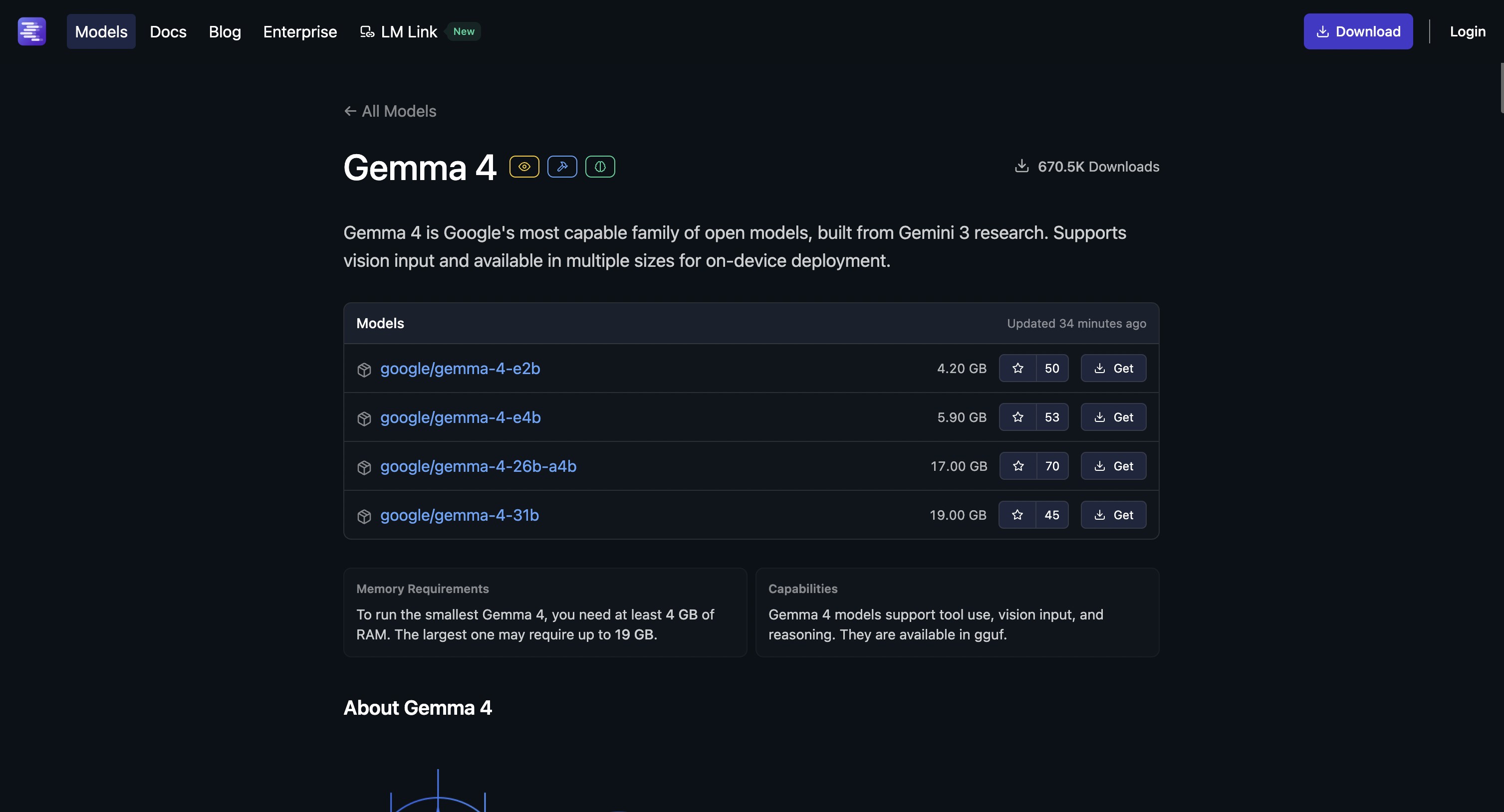Click the green reasoning brain badge
Screen dimensions: 1504x812
point(600,167)
